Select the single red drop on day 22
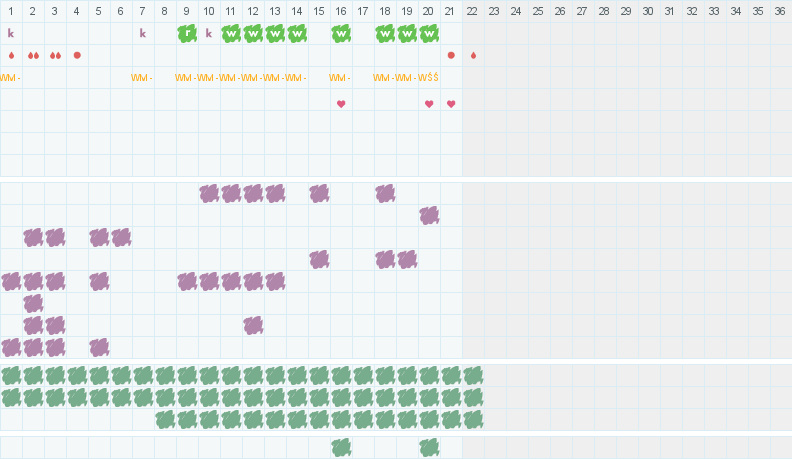The image size is (792, 459). pyautogui.click(x=473, y=55)
